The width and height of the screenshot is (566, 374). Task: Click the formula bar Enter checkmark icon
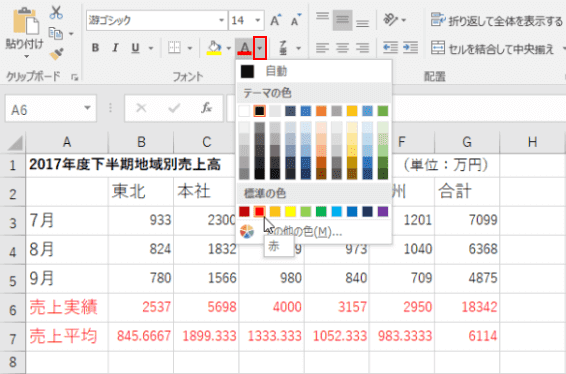pyautogui.click(x=174, y=108)
